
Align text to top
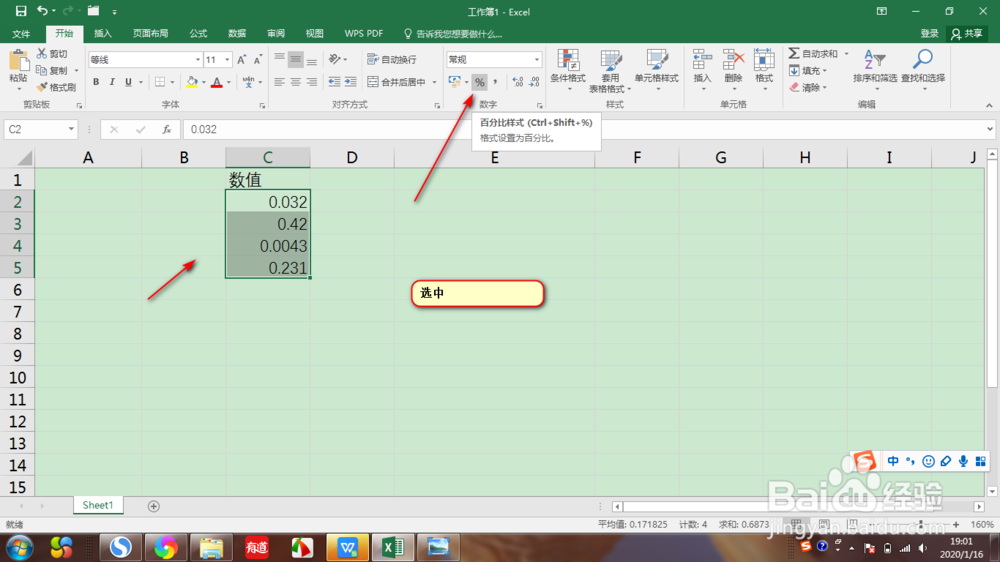[x=279, y=59]
